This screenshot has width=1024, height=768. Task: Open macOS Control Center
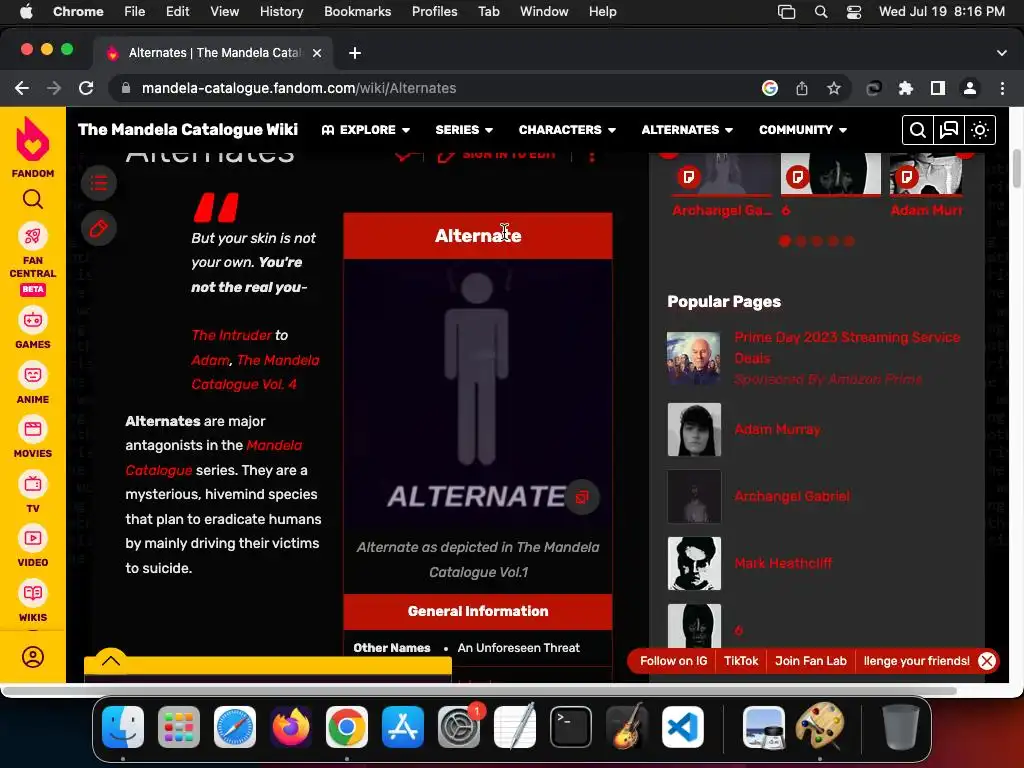click(x=854, y=12)
